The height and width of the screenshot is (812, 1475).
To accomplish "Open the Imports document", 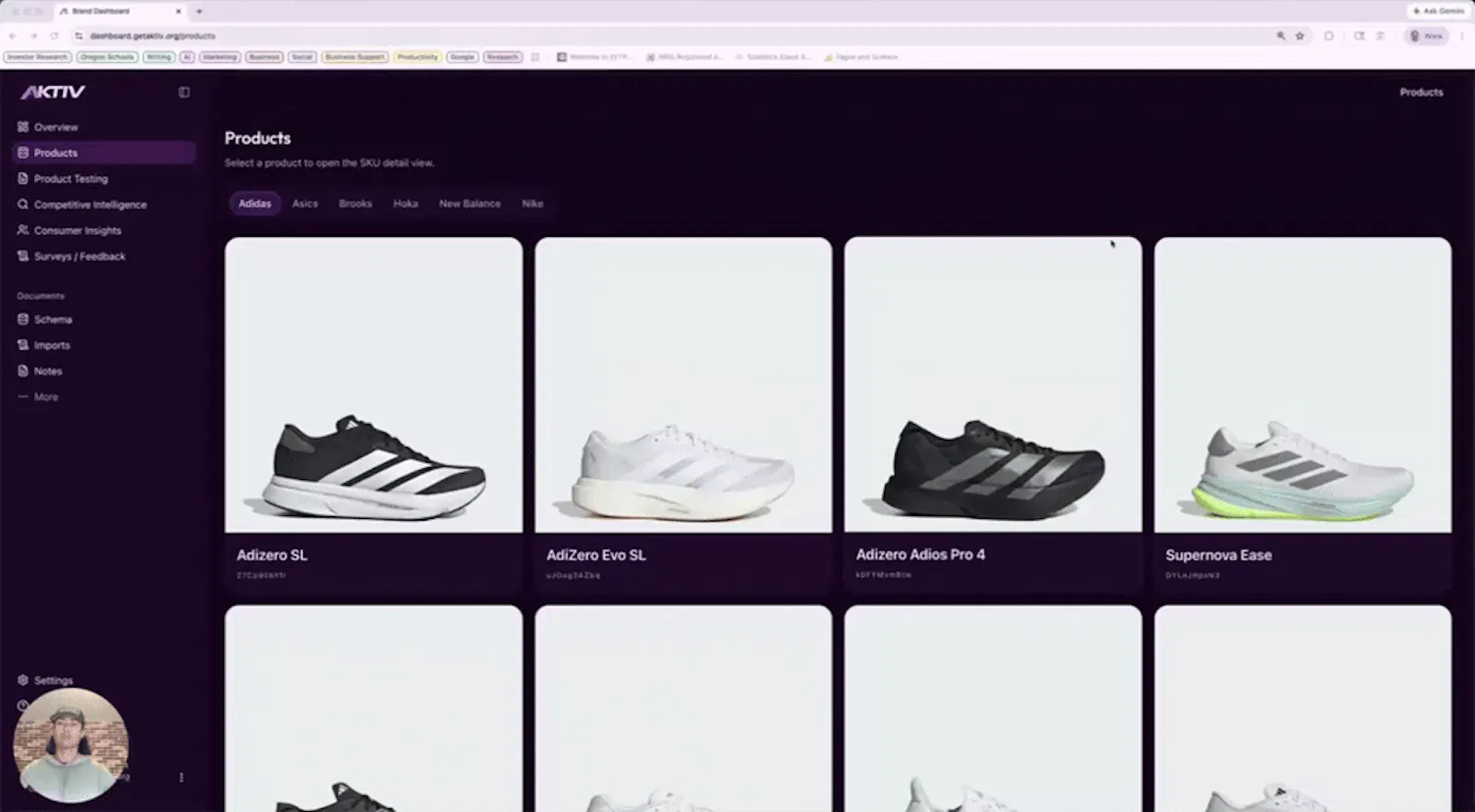I will [x=52, y=346].
